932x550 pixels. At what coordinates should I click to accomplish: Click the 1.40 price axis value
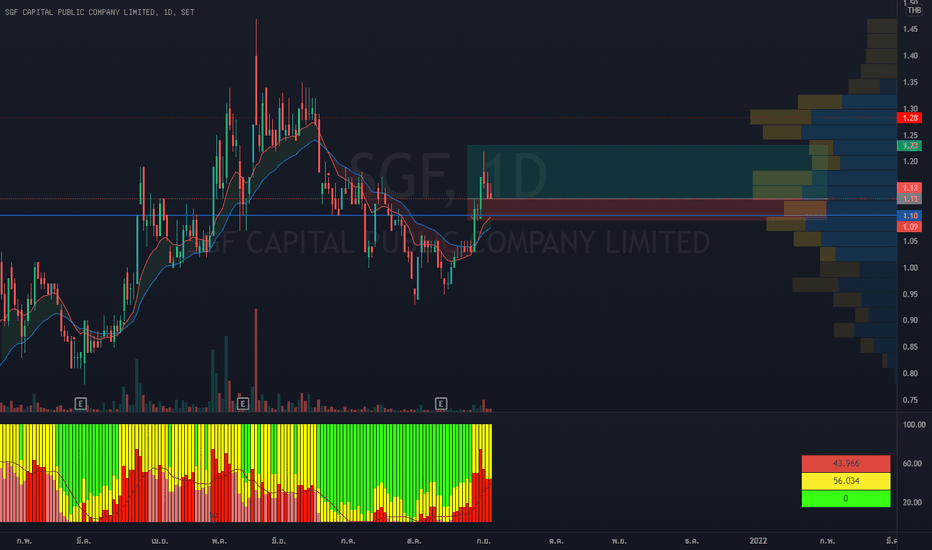point(910,56)
